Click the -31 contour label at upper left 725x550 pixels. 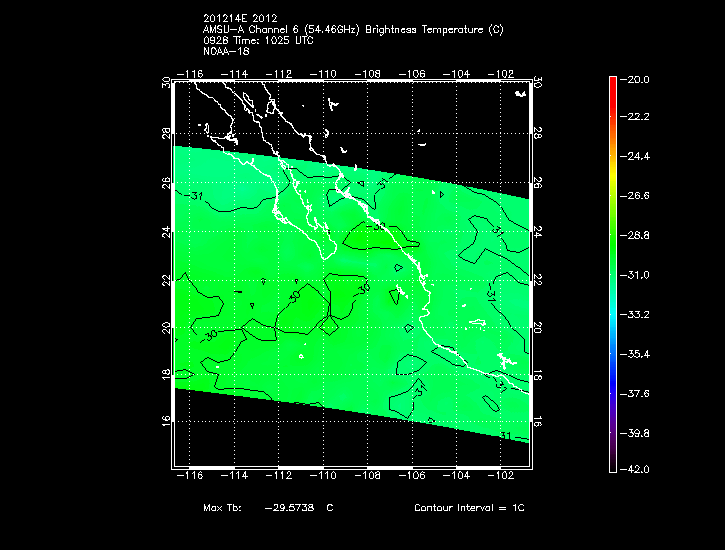(x=194, y=196)
